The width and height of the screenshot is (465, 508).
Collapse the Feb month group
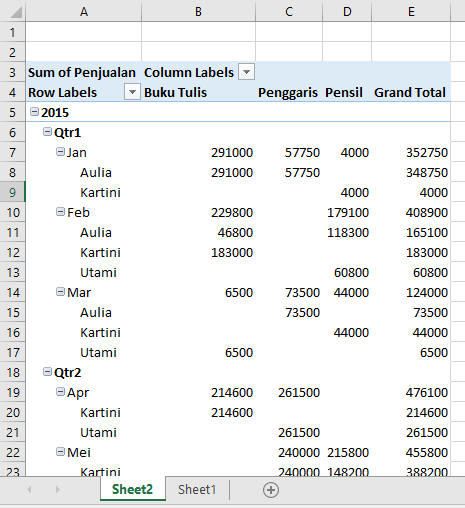point(60,212)
